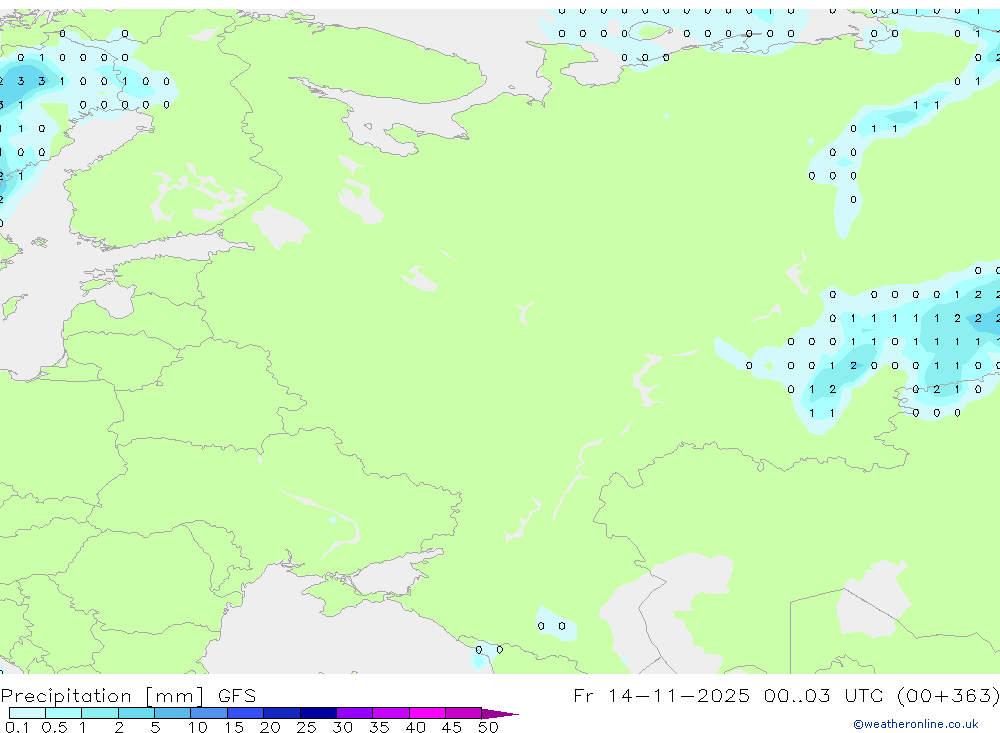The height and width of the screenshot is (733, 1000).
Task: Select the 5–10 mm legend swatch
Action: [x=173, y=713]
